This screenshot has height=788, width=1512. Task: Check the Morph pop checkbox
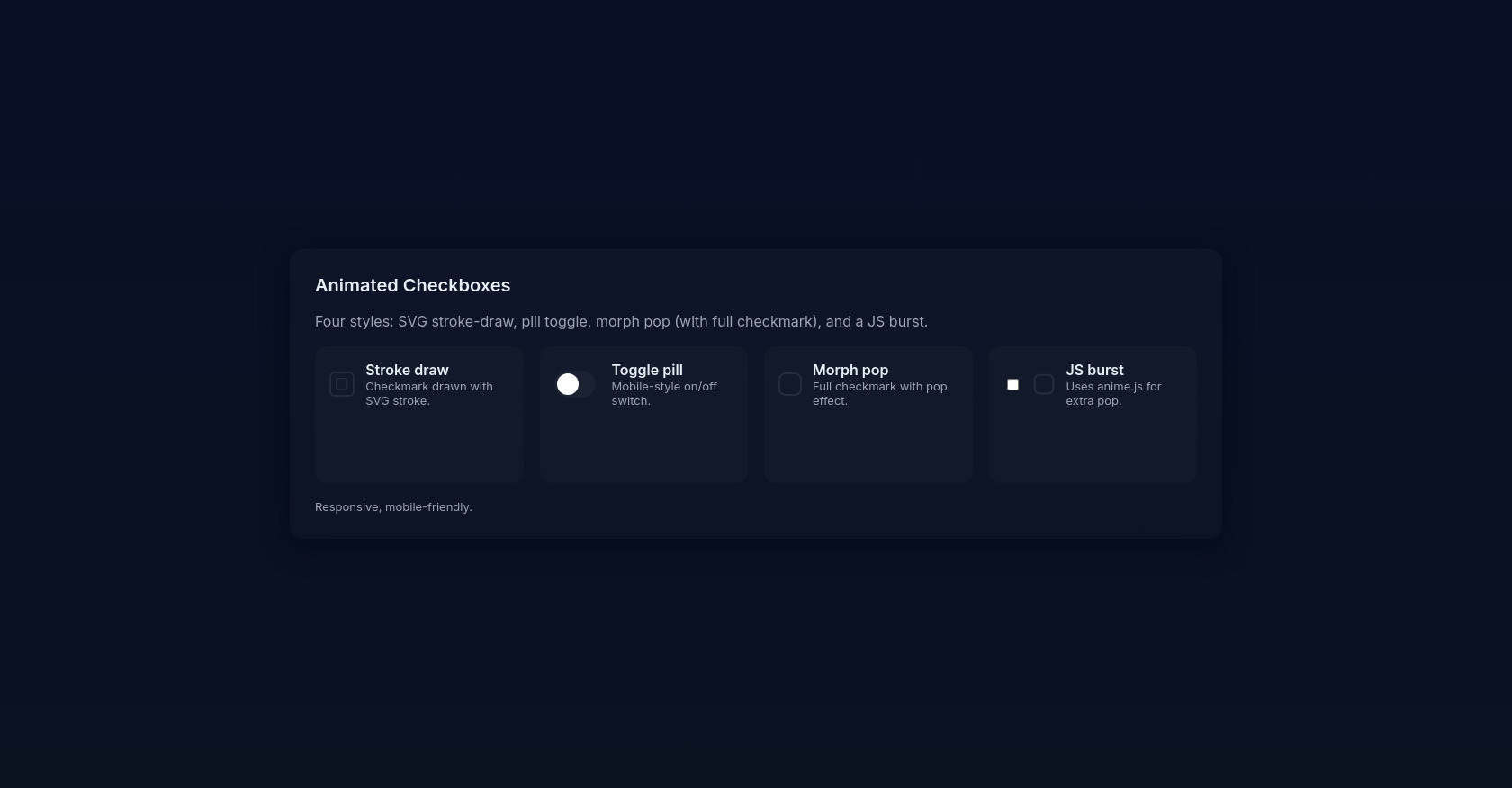[x=790, y=384]
